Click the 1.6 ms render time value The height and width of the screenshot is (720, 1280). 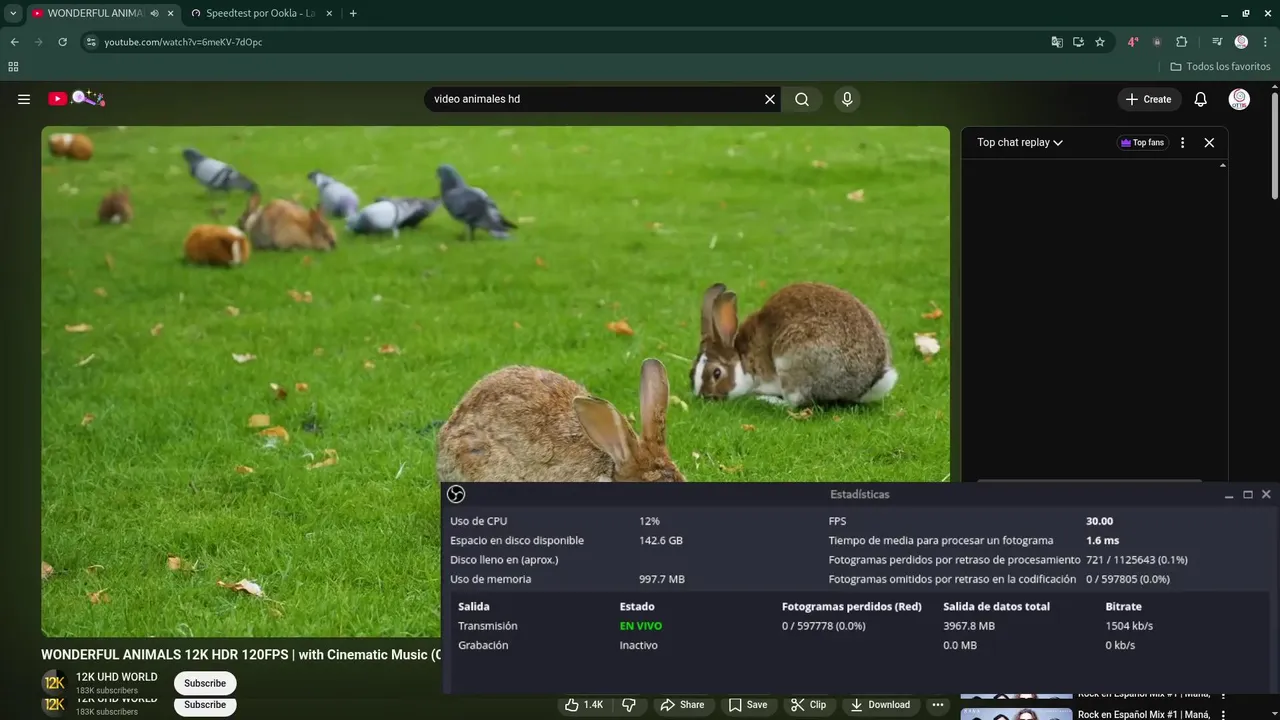1103,540
